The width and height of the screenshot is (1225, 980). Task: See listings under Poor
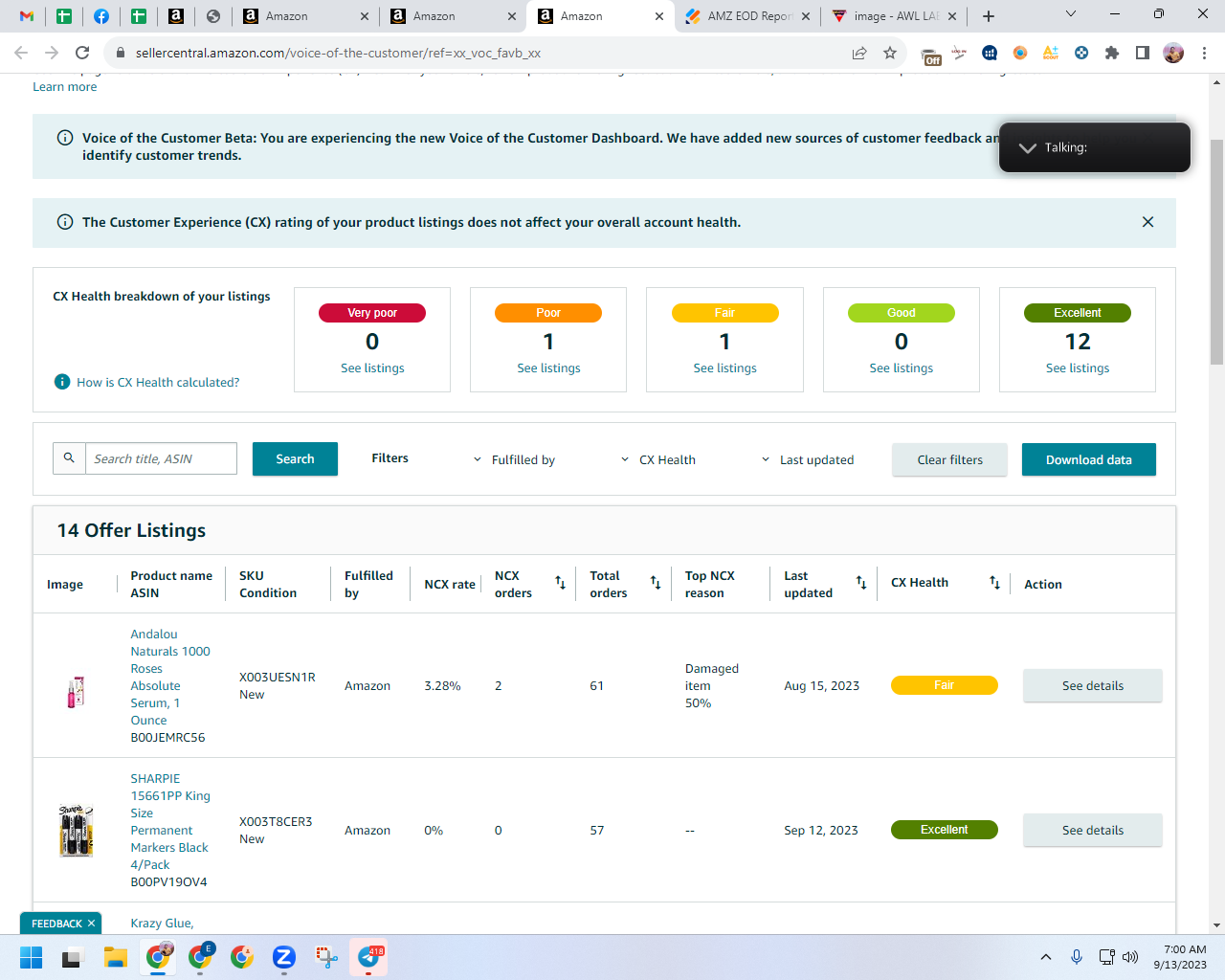(548, 367)
